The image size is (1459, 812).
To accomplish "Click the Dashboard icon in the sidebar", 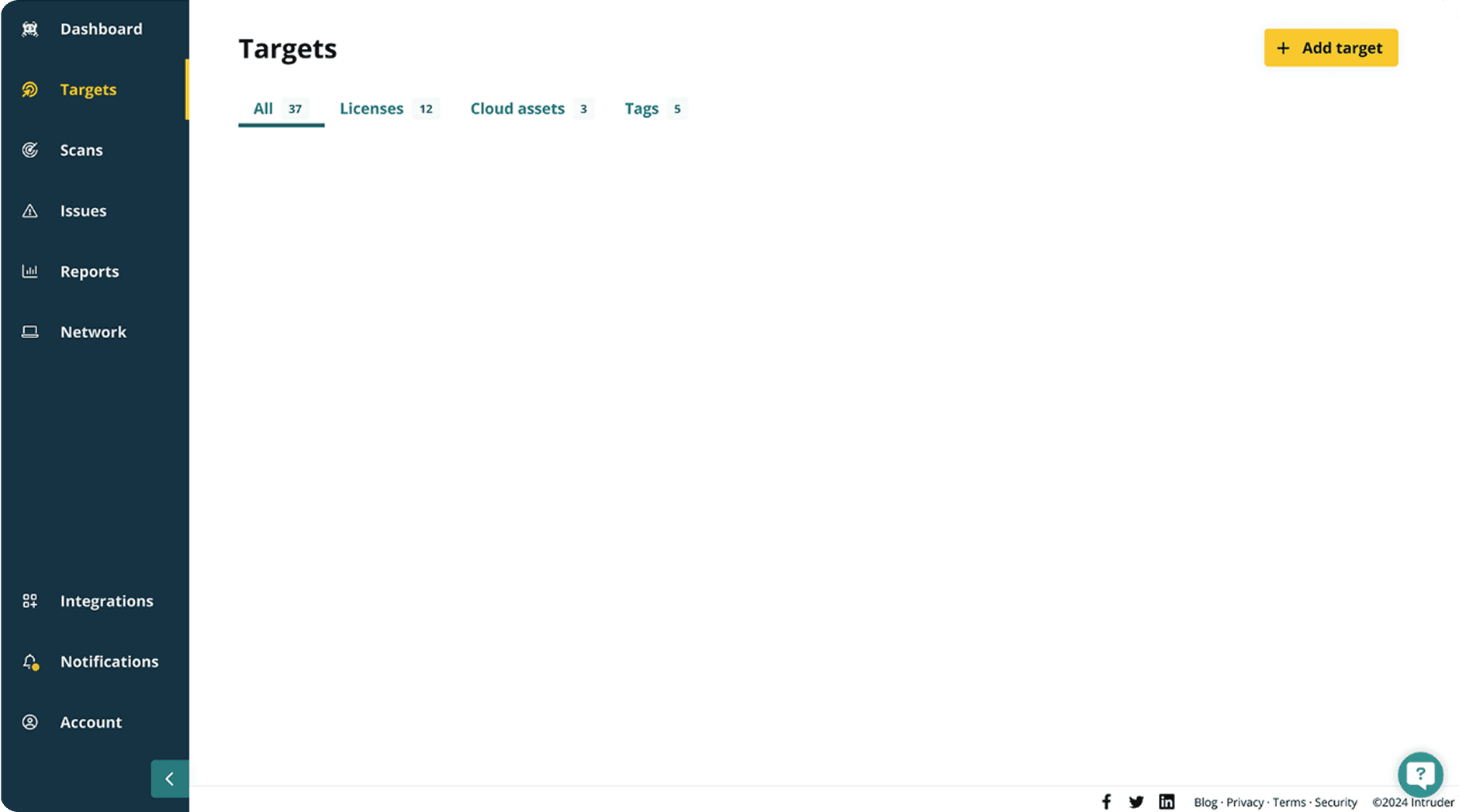I will point(29,29).
